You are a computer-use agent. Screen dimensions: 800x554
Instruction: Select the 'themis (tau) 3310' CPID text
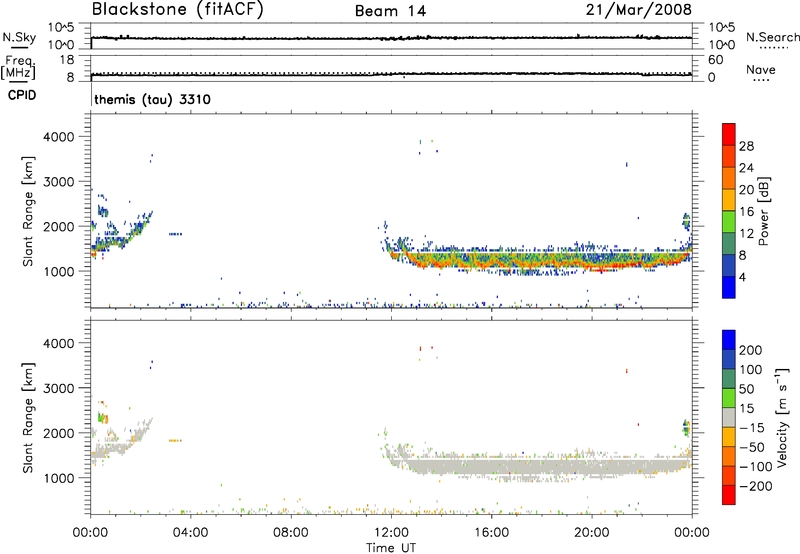152,99
